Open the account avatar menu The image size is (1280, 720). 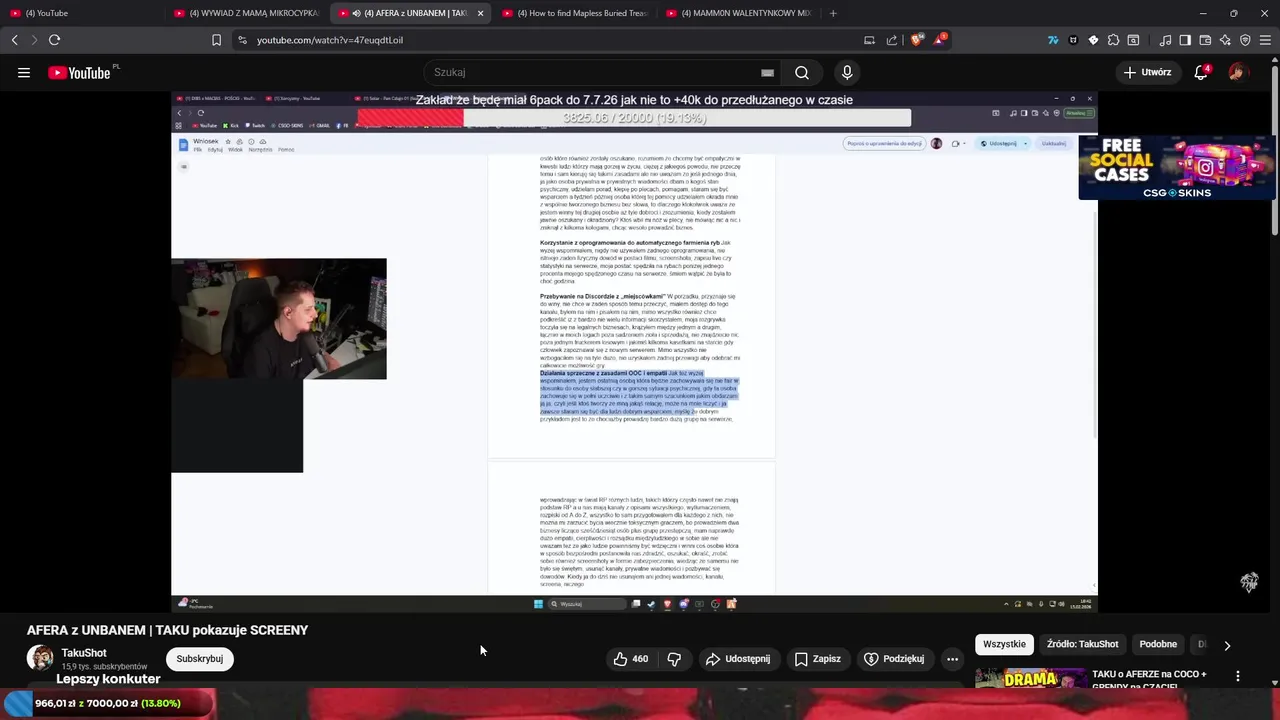click(1238, 72)
